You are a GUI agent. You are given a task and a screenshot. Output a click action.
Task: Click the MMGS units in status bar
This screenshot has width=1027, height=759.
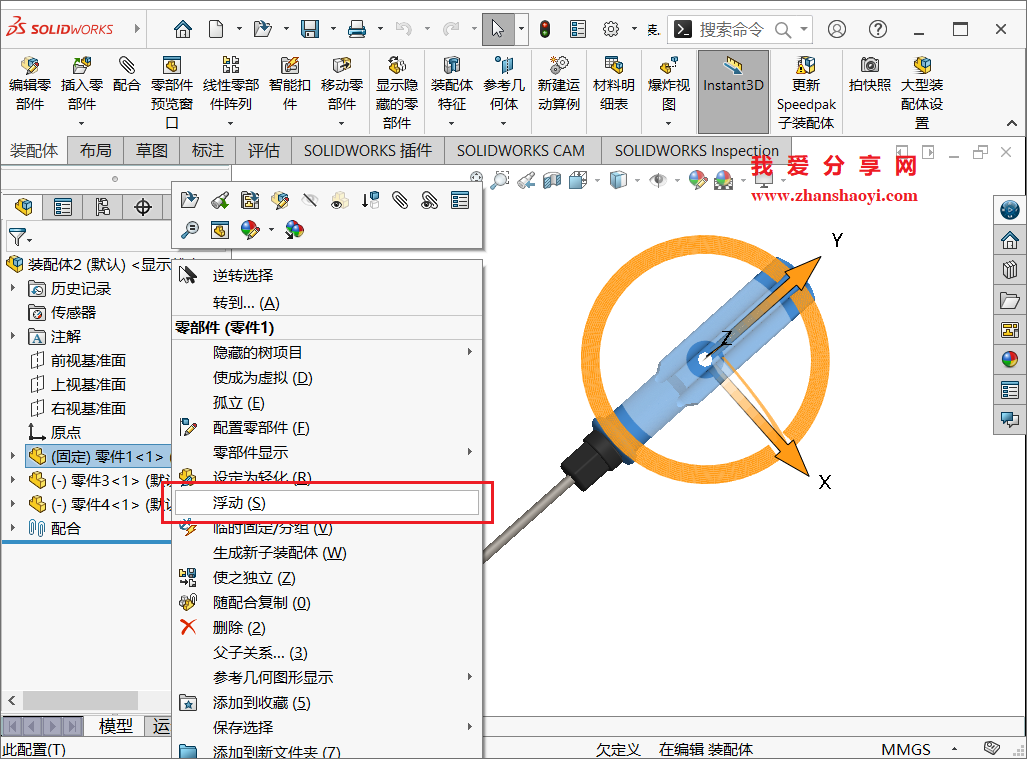906,749
